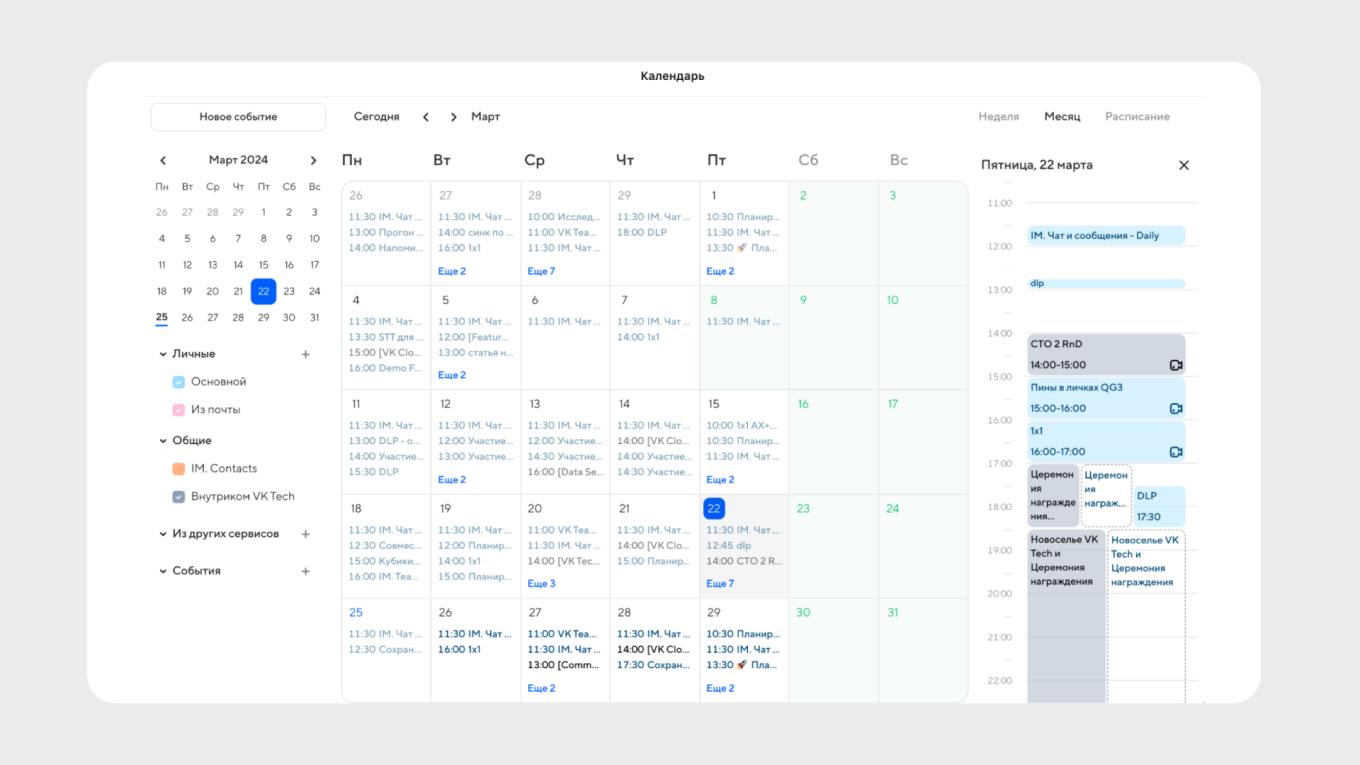Go to next month in mini calendar
This screenshot has width=1360, height=765.
[313, 160]
